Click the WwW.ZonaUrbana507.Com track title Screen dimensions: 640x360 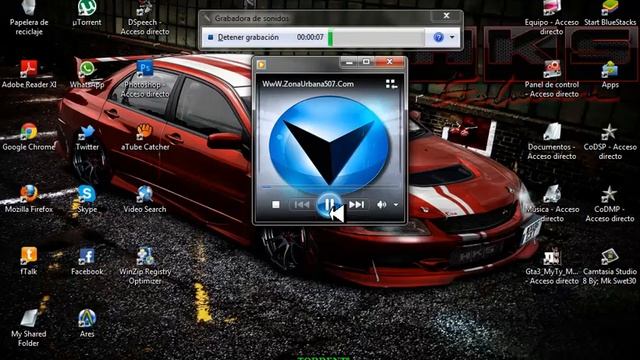coord(308,84)
